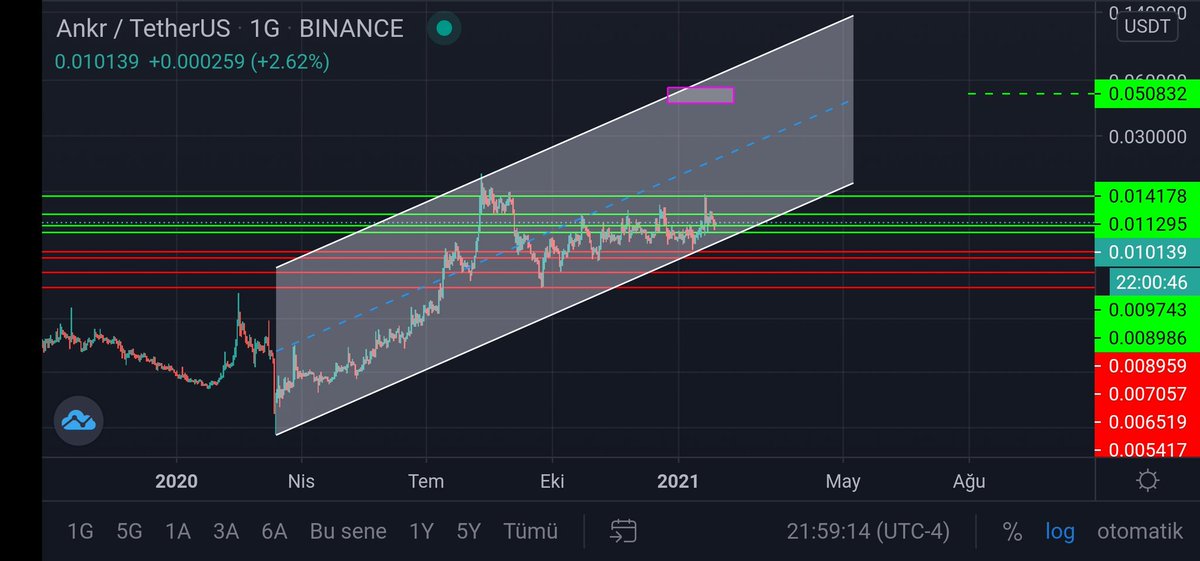Click the cloud chart snapshot icon

[x=78, y=421]
